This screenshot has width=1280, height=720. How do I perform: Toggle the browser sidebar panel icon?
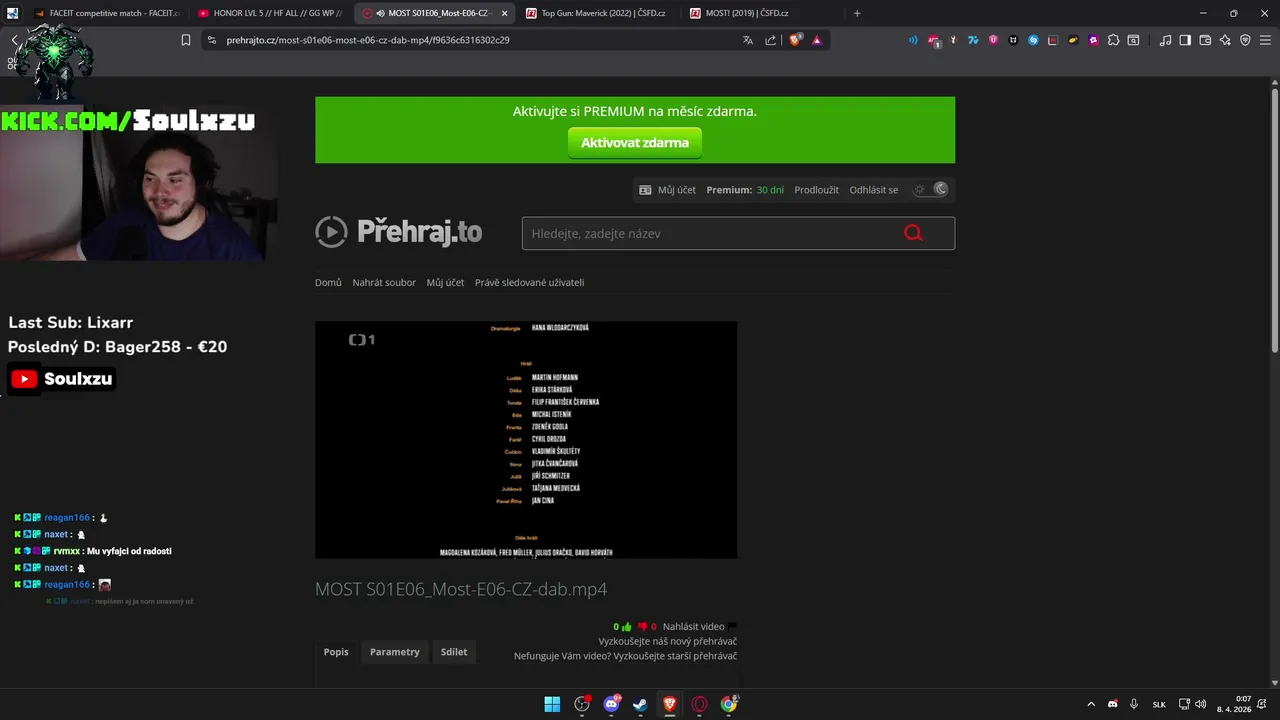click(1185, 40)
